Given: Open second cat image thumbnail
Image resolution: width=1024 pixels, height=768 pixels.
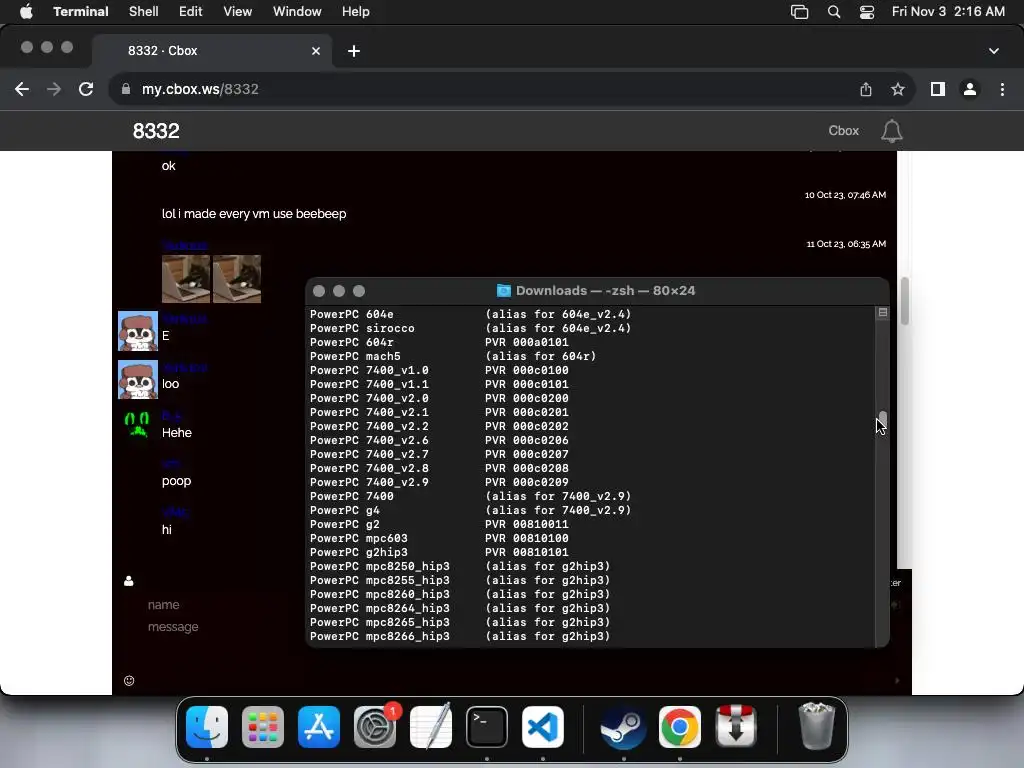Looking at the screenshot, I should click(x=237, y=279).
